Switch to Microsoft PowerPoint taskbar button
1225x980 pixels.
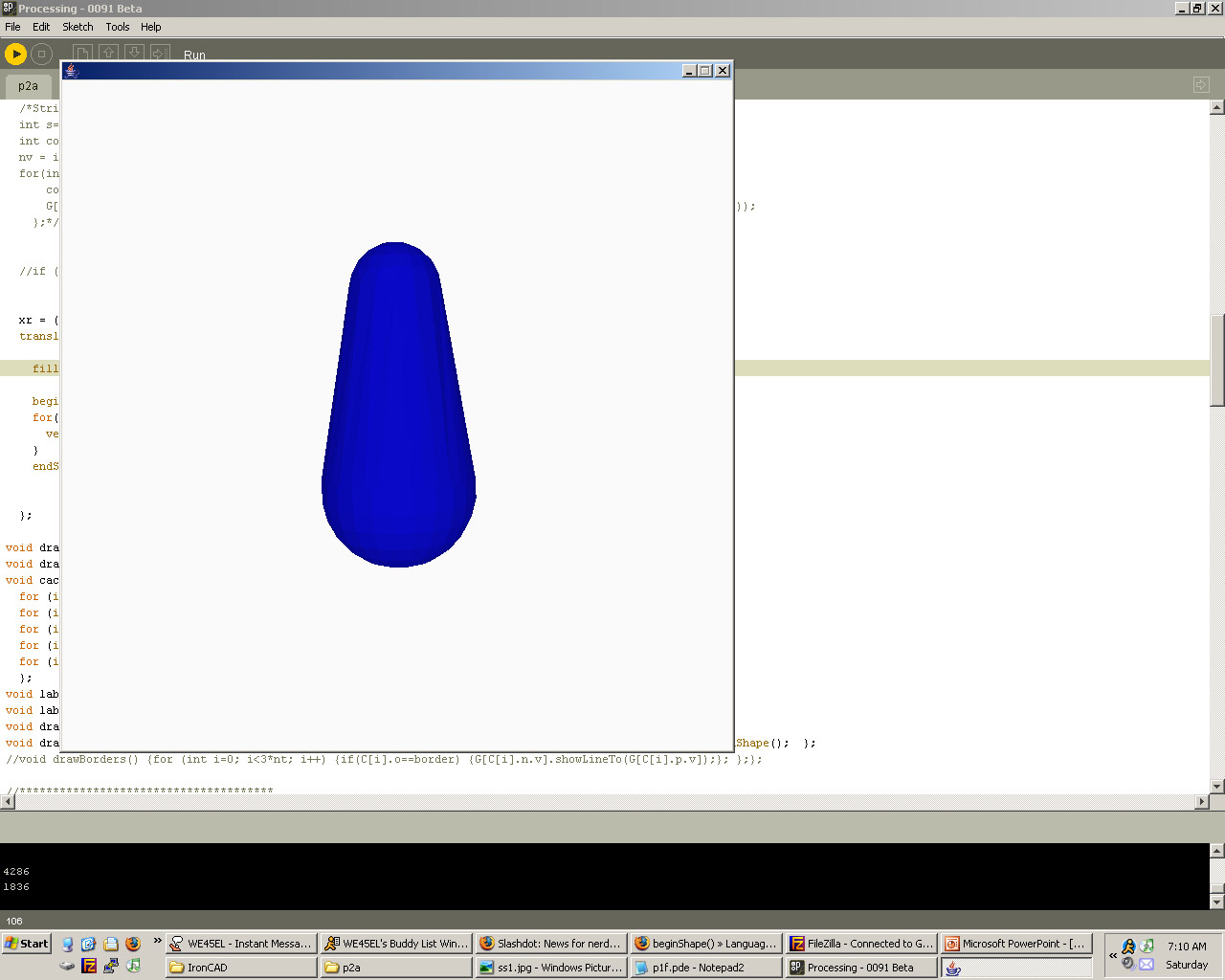click(1016, 944)
